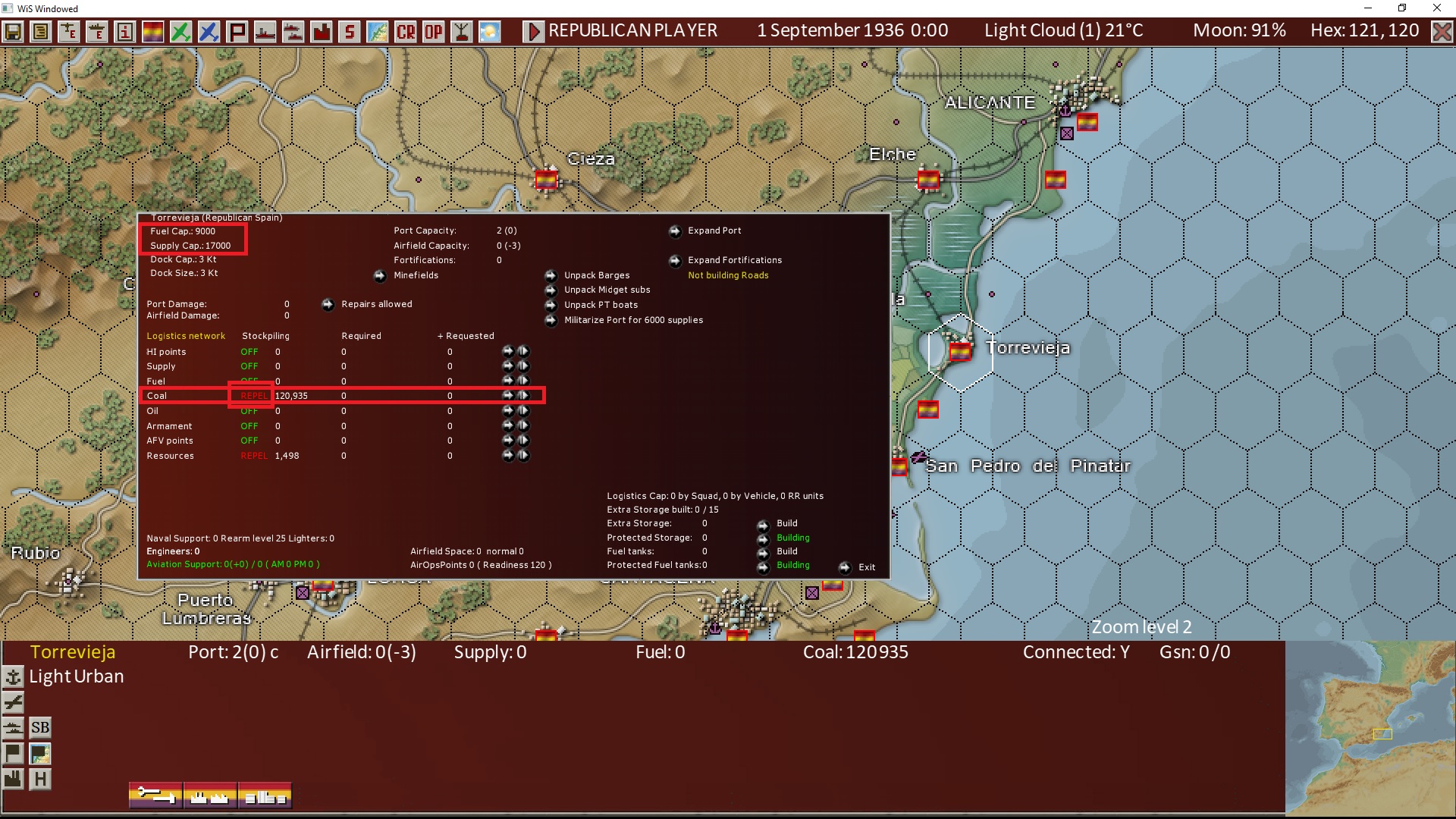Click the green aircraft toolbar icon
This screenshot has width=1456, height=819.
(180, 32)
